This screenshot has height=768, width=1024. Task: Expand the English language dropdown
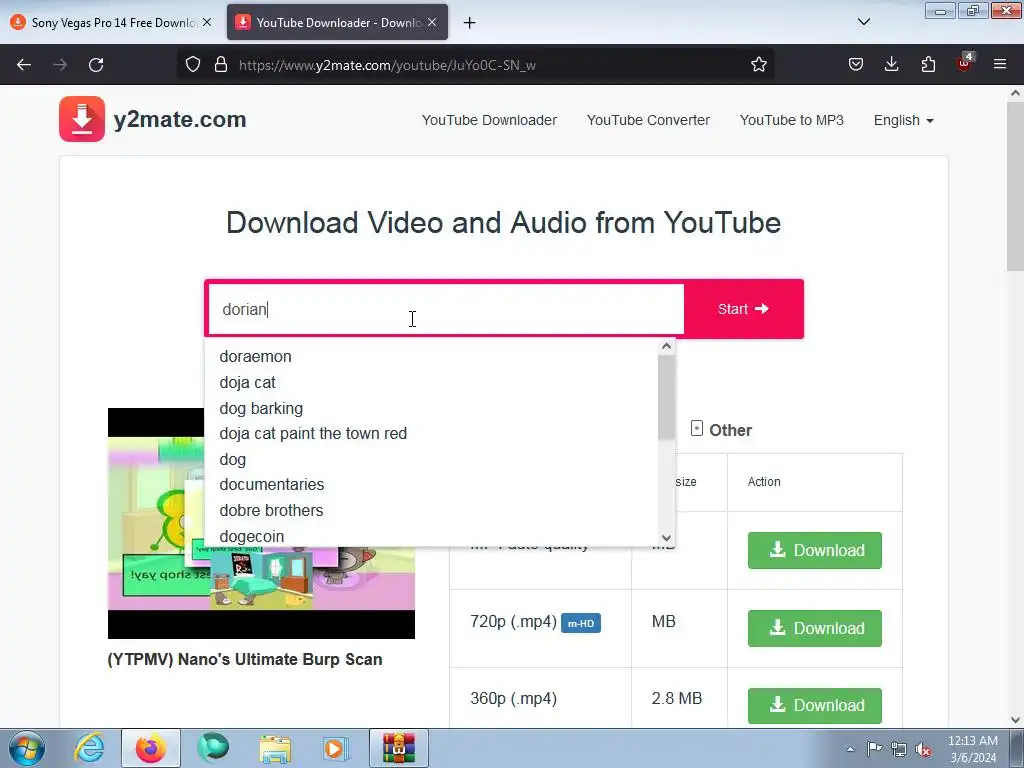click(x=904, y=120)
